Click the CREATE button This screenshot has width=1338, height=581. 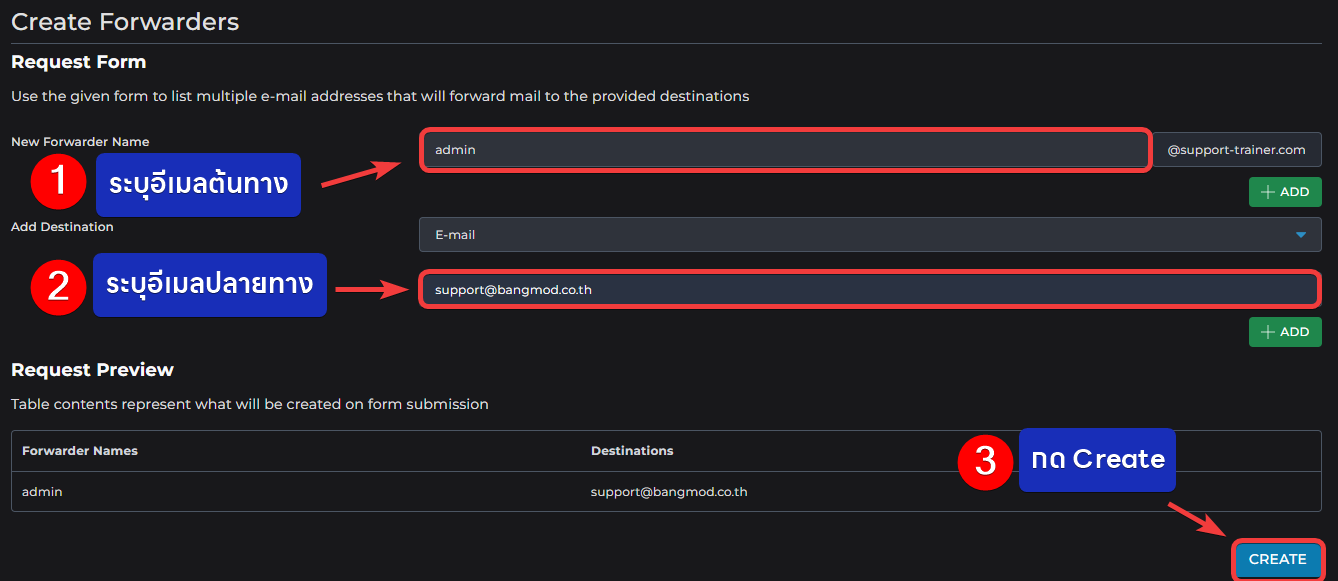[1278, 559]
